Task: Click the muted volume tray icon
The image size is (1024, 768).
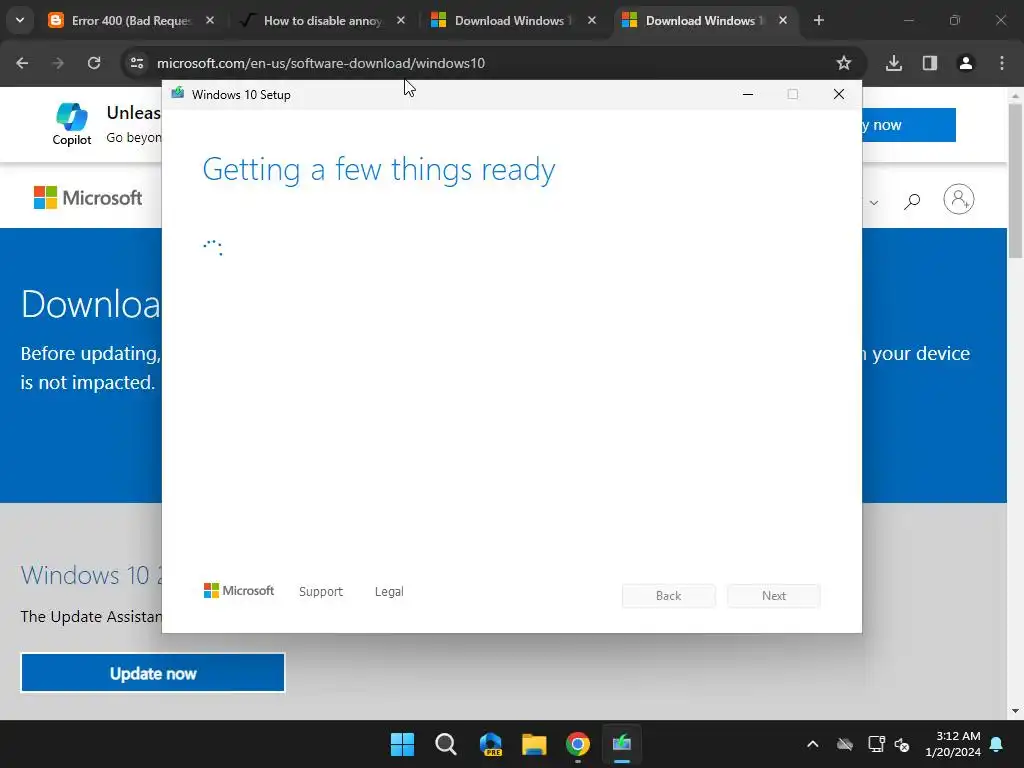Action: pyautogui.click(x=902, y=744)
